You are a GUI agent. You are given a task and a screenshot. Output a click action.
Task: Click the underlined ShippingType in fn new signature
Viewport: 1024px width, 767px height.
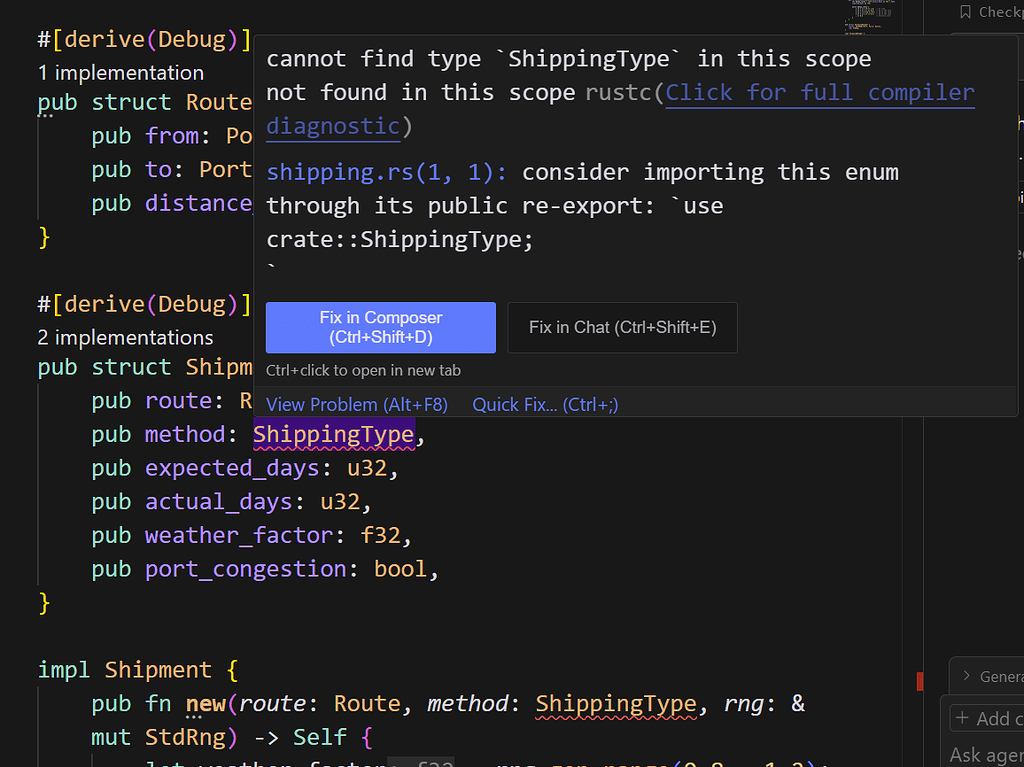(616, 703)
